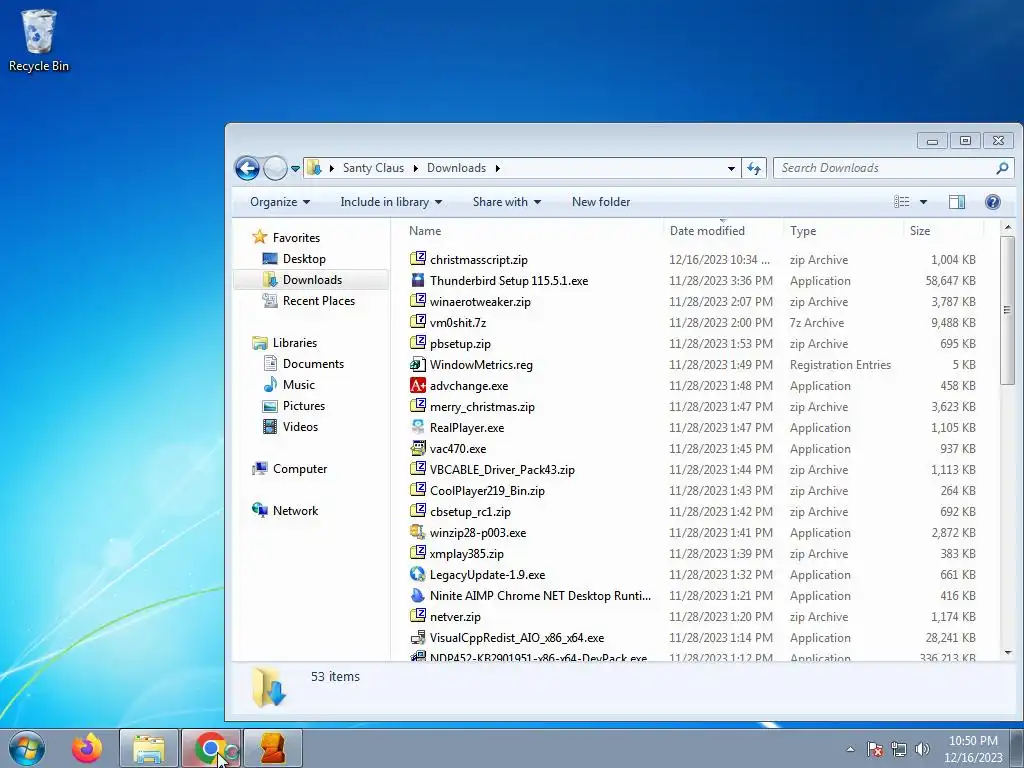Open the Organize menu
Screen dimensions: 1024x768
point(280,202)
